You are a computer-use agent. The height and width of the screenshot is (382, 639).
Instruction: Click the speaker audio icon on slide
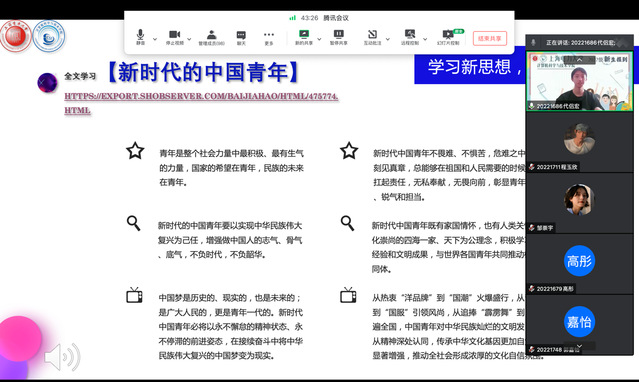point(62,357)
